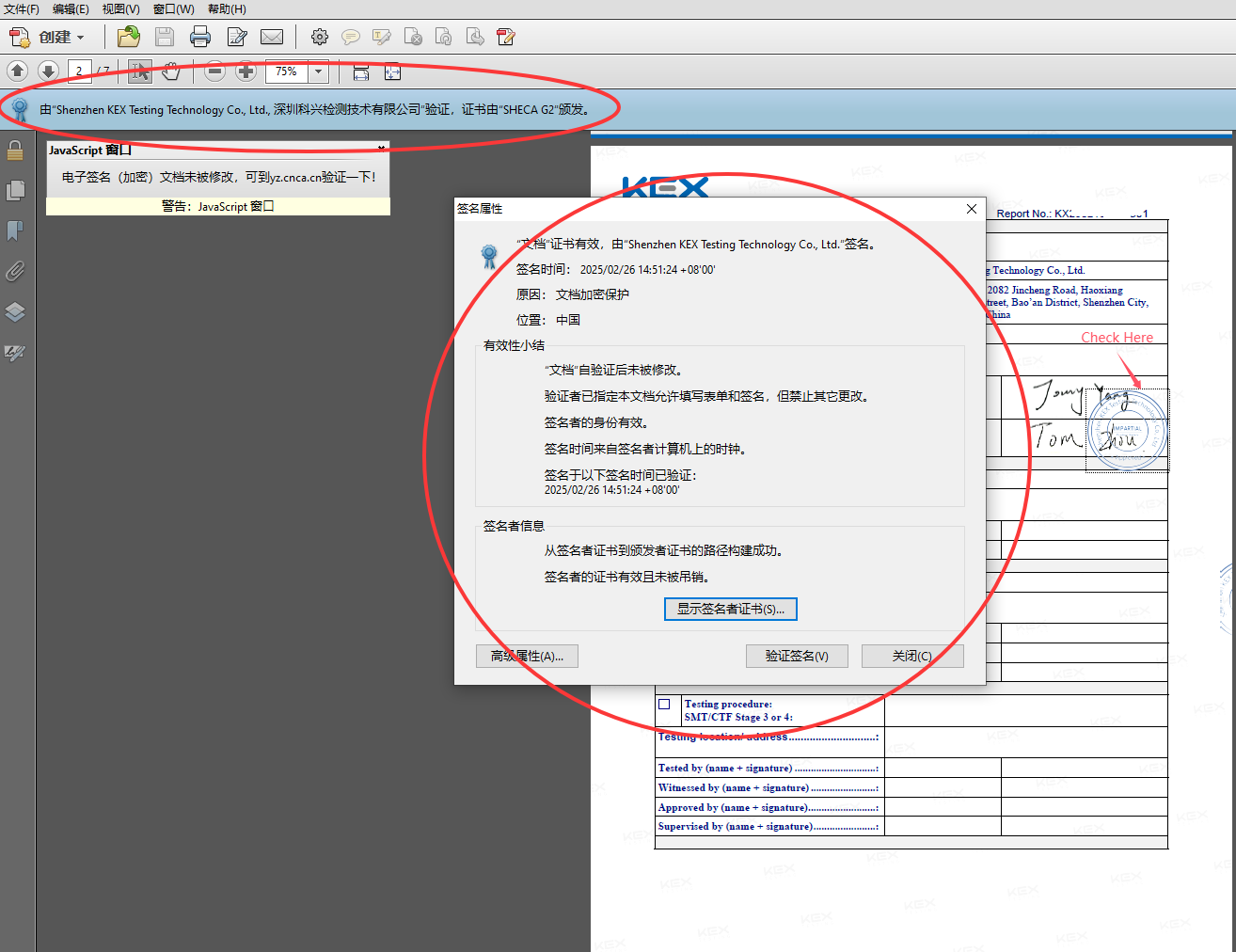The height and width of the screenshot is (952, 1236).
Task: Click the Supervised by (name + signature) row
Action: click(x=911, y=826)
